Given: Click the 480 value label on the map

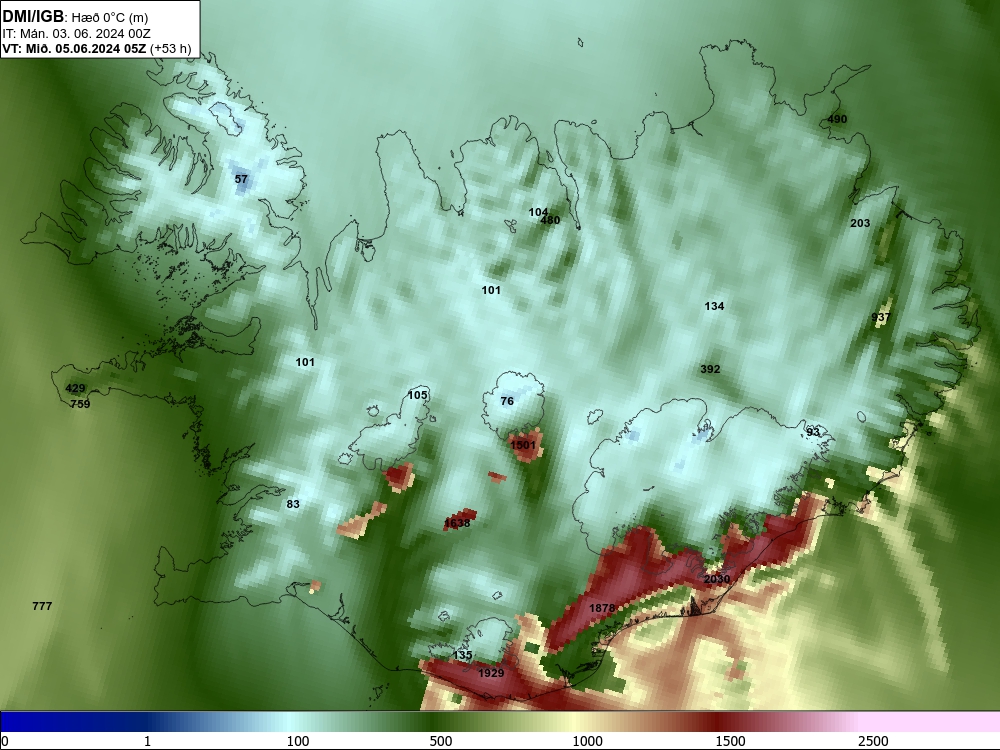Looking at the screenshot, I should (550, 221).
